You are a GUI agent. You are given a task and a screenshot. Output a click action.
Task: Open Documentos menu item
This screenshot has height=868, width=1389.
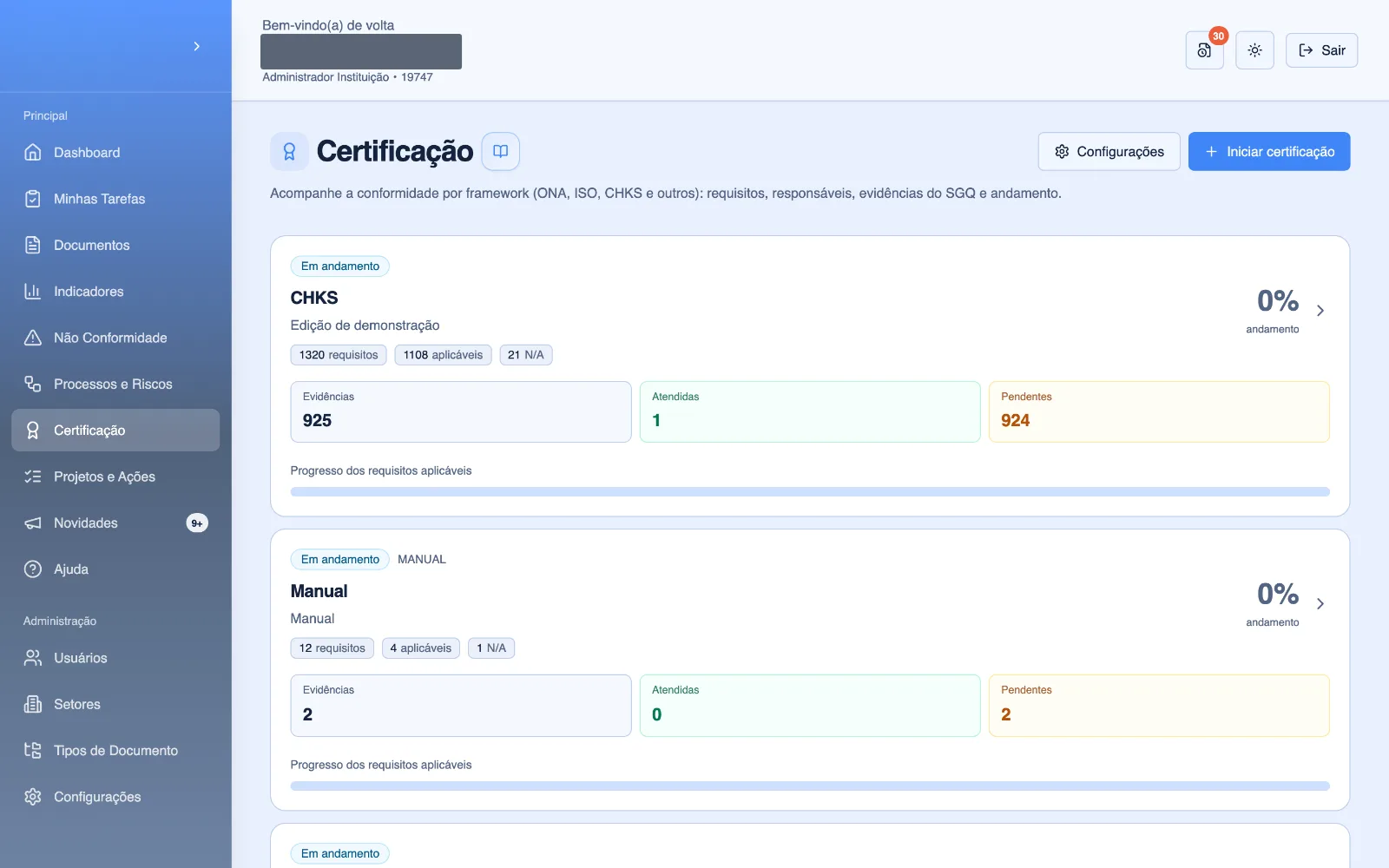115,245
